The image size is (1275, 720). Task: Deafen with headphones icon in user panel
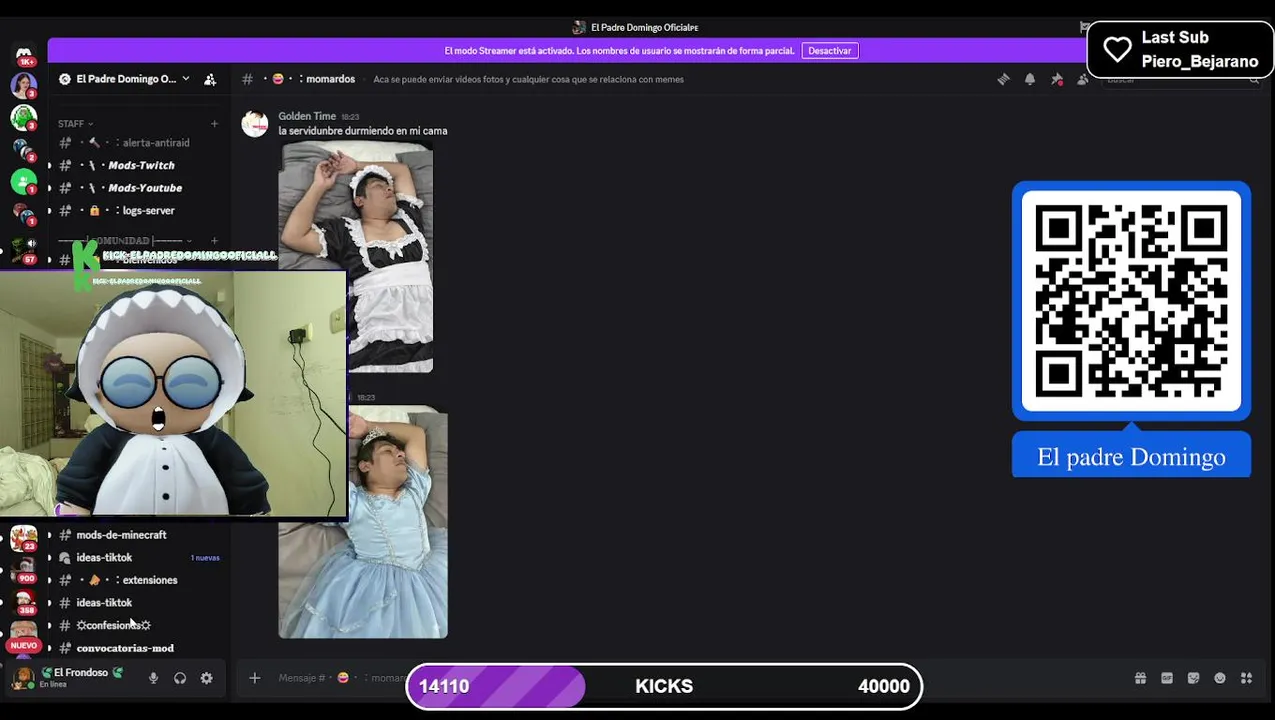[x=180, y=678]
